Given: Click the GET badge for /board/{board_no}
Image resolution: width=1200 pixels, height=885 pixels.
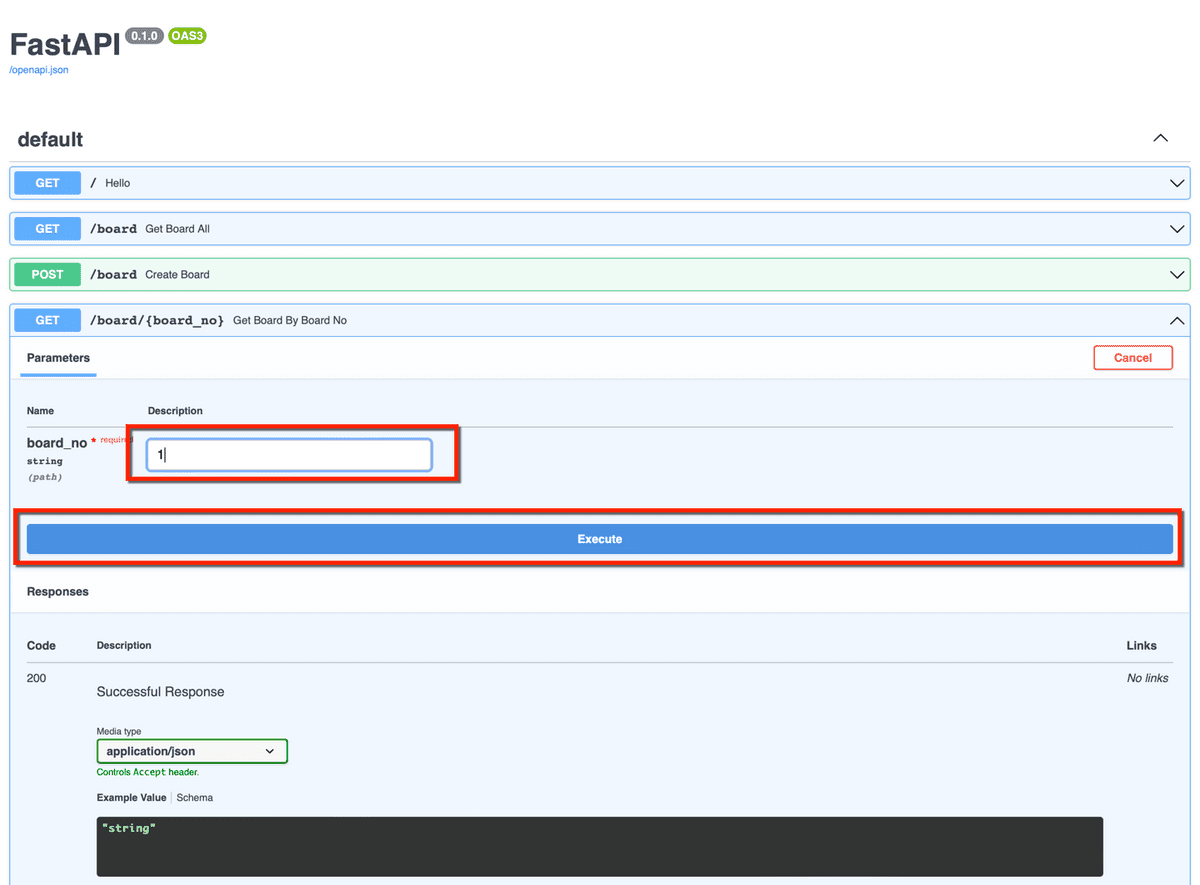Looking at the screenshot, I should (x=48, y=320).
